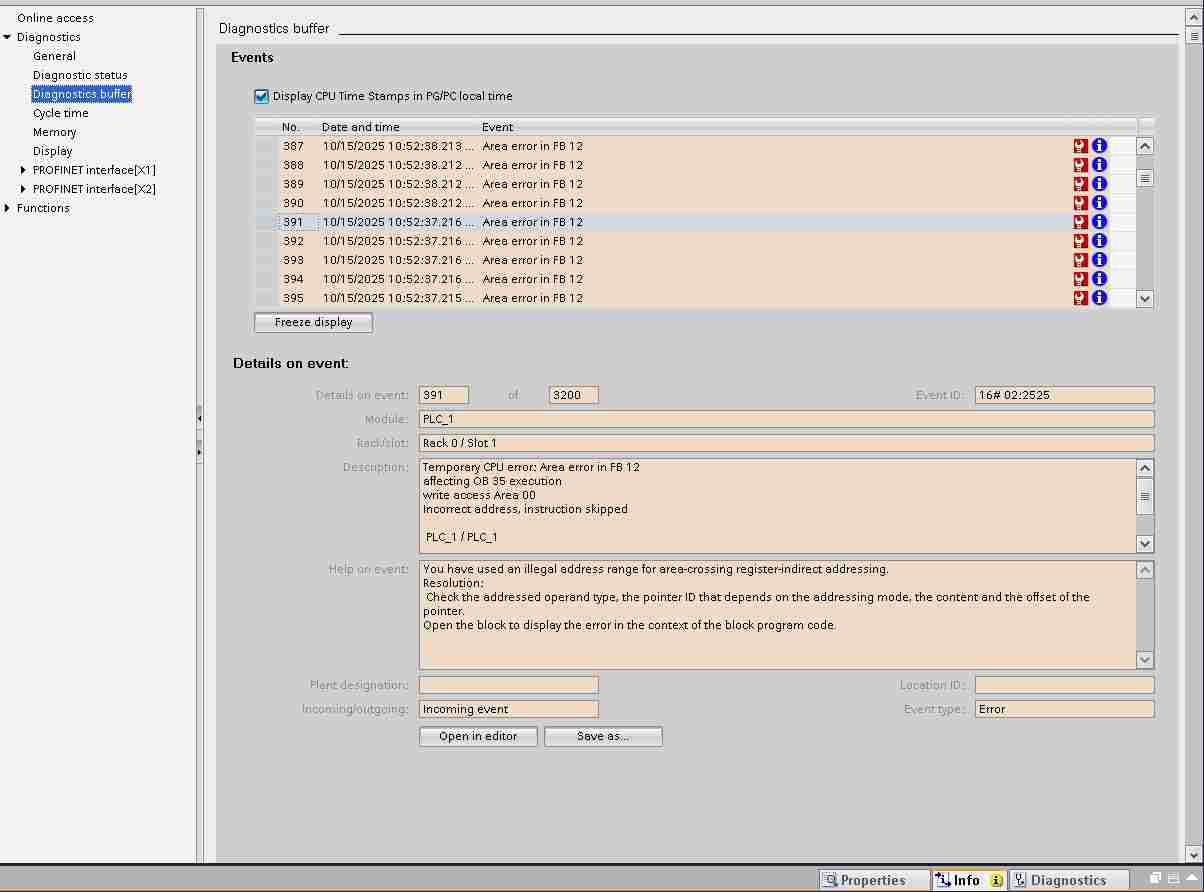Expand inspector panel with bottom-right up arrow

click(1191, 879)
